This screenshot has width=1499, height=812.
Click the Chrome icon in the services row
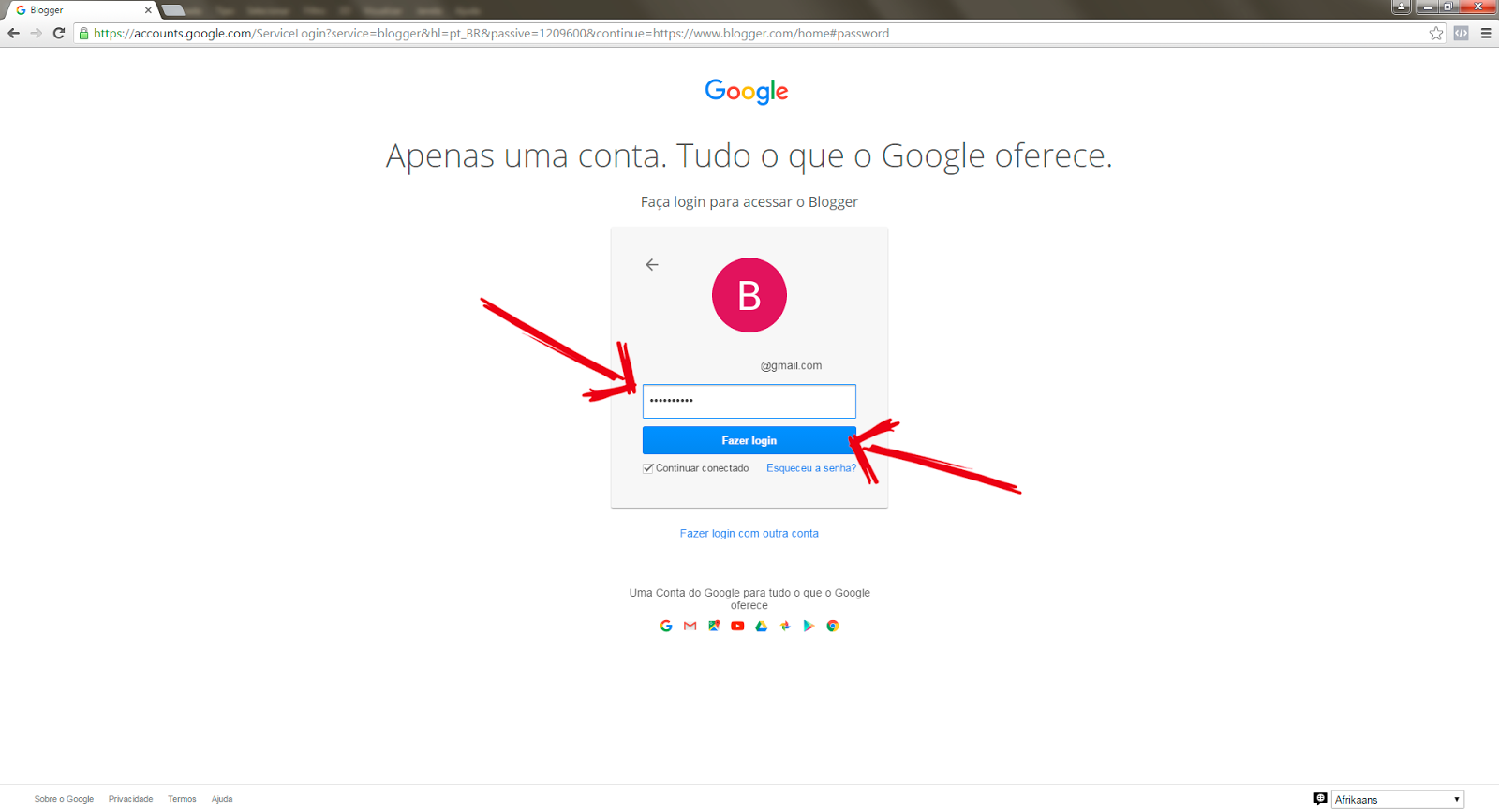833,626
